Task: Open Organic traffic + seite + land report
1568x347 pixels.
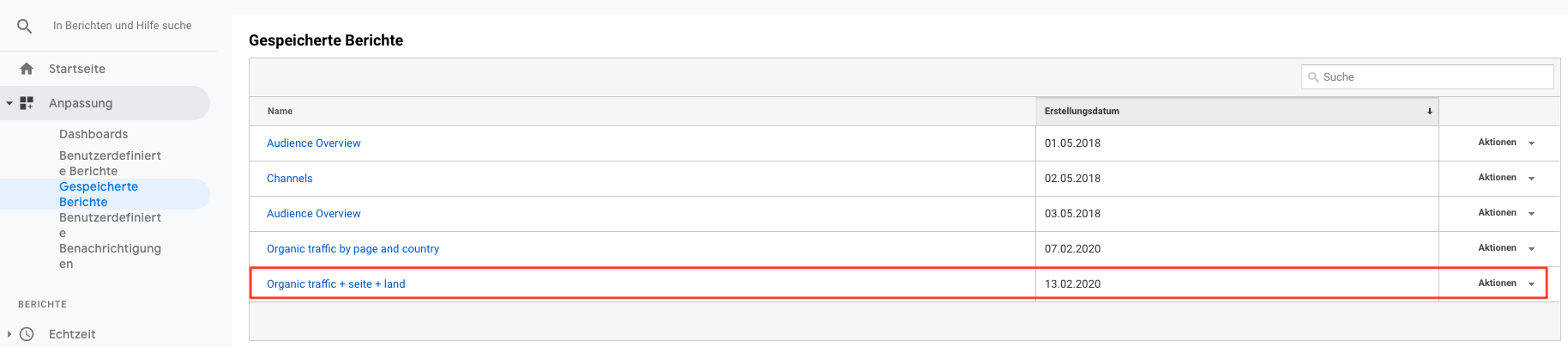Action: tap(336, 284)
